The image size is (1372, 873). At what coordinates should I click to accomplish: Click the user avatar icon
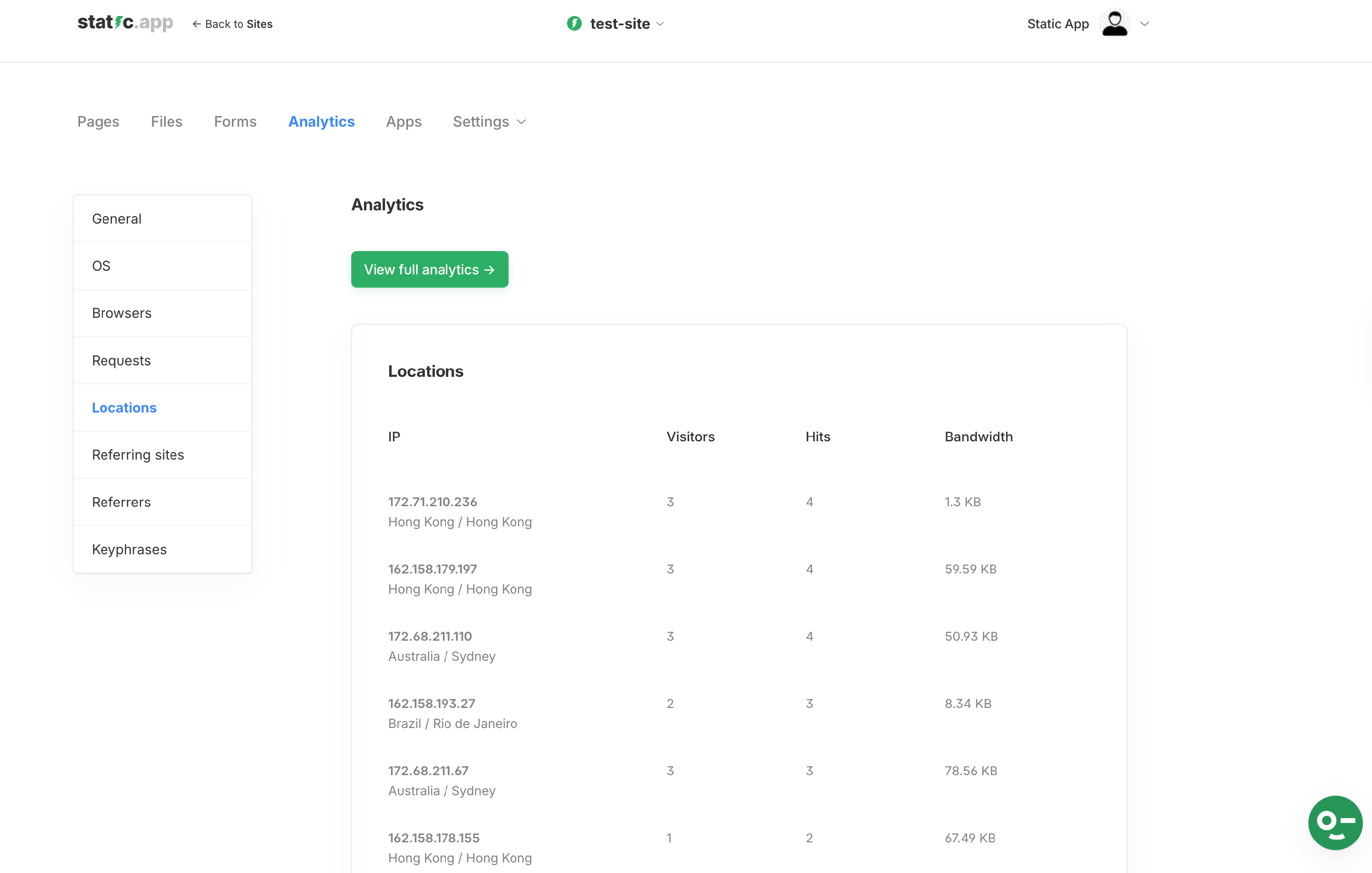tap(1115, 23)
